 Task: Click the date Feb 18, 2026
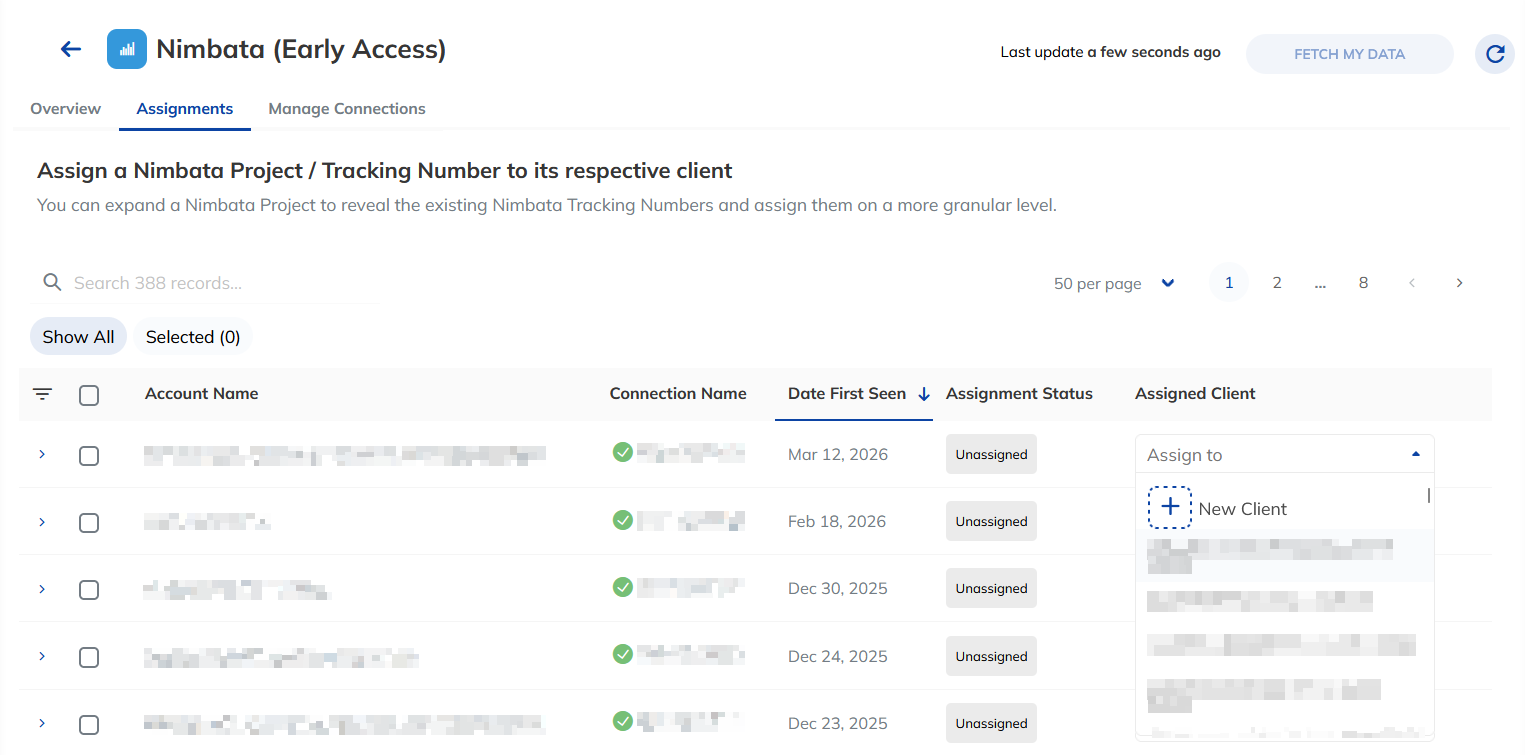tap(837, 521)
